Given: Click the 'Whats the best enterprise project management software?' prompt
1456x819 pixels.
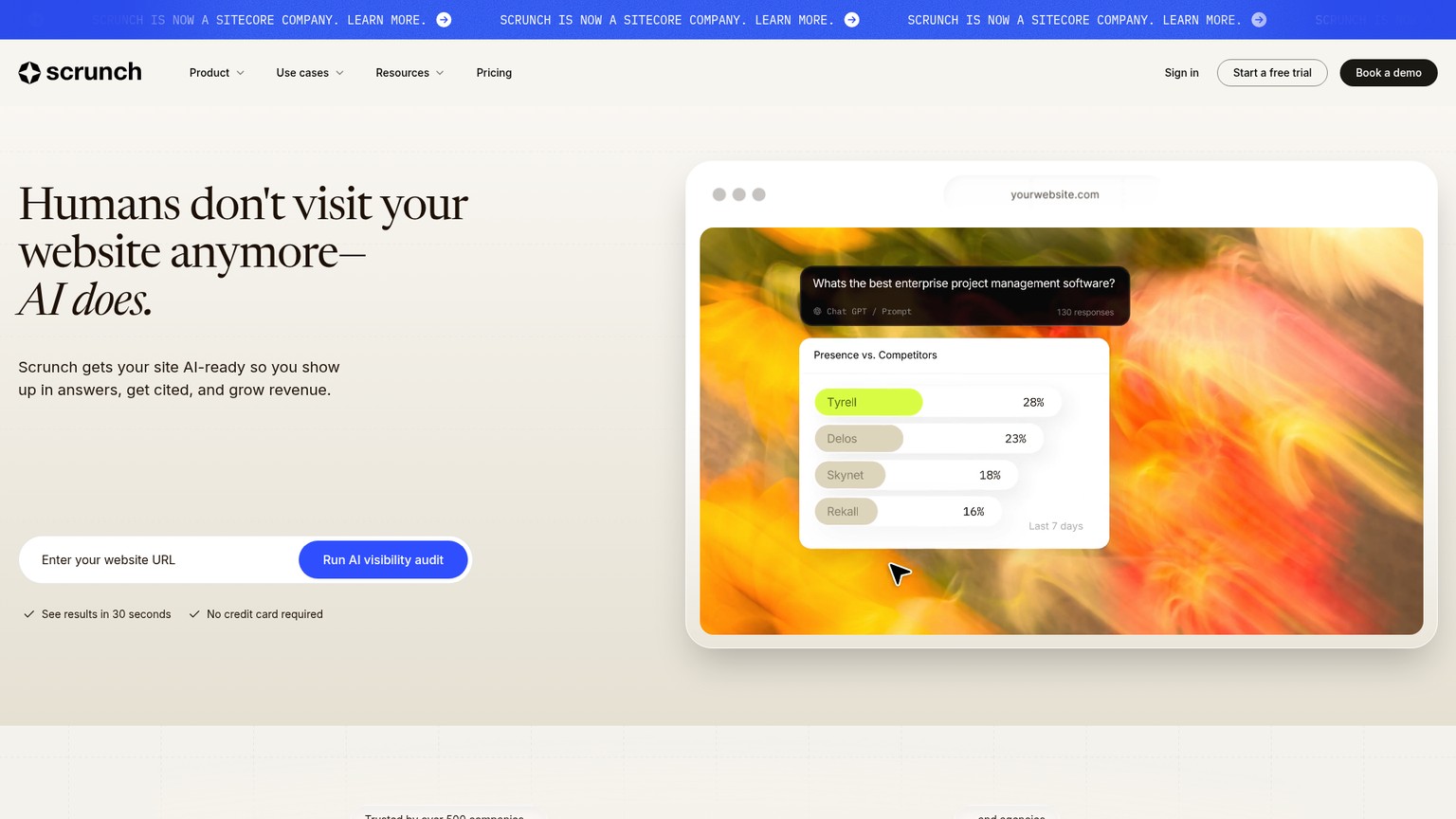Looking at the screenshot, I should click(964, 283).
